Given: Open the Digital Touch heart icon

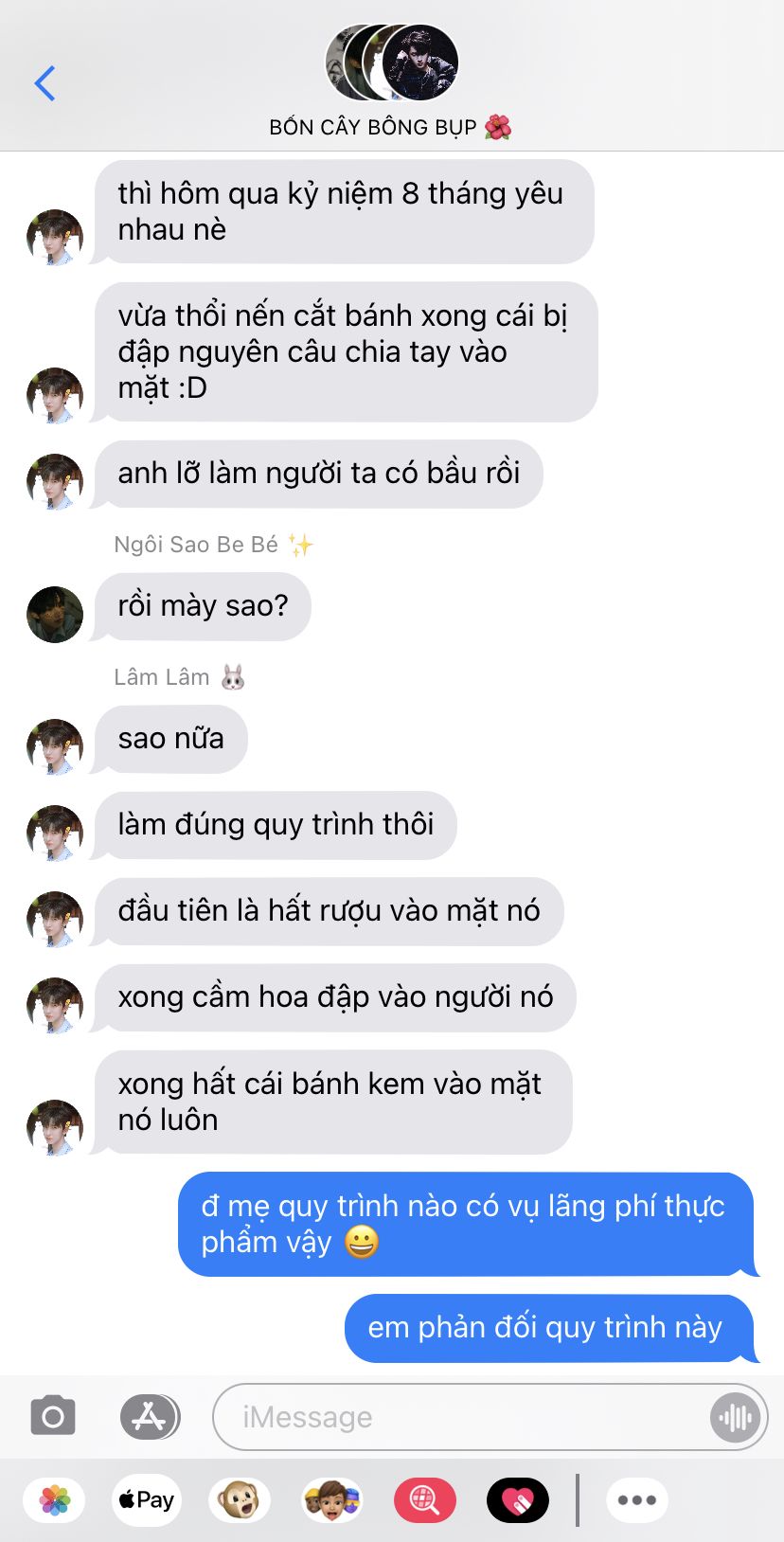Looking at the screenshot, I should (517, 1500).
